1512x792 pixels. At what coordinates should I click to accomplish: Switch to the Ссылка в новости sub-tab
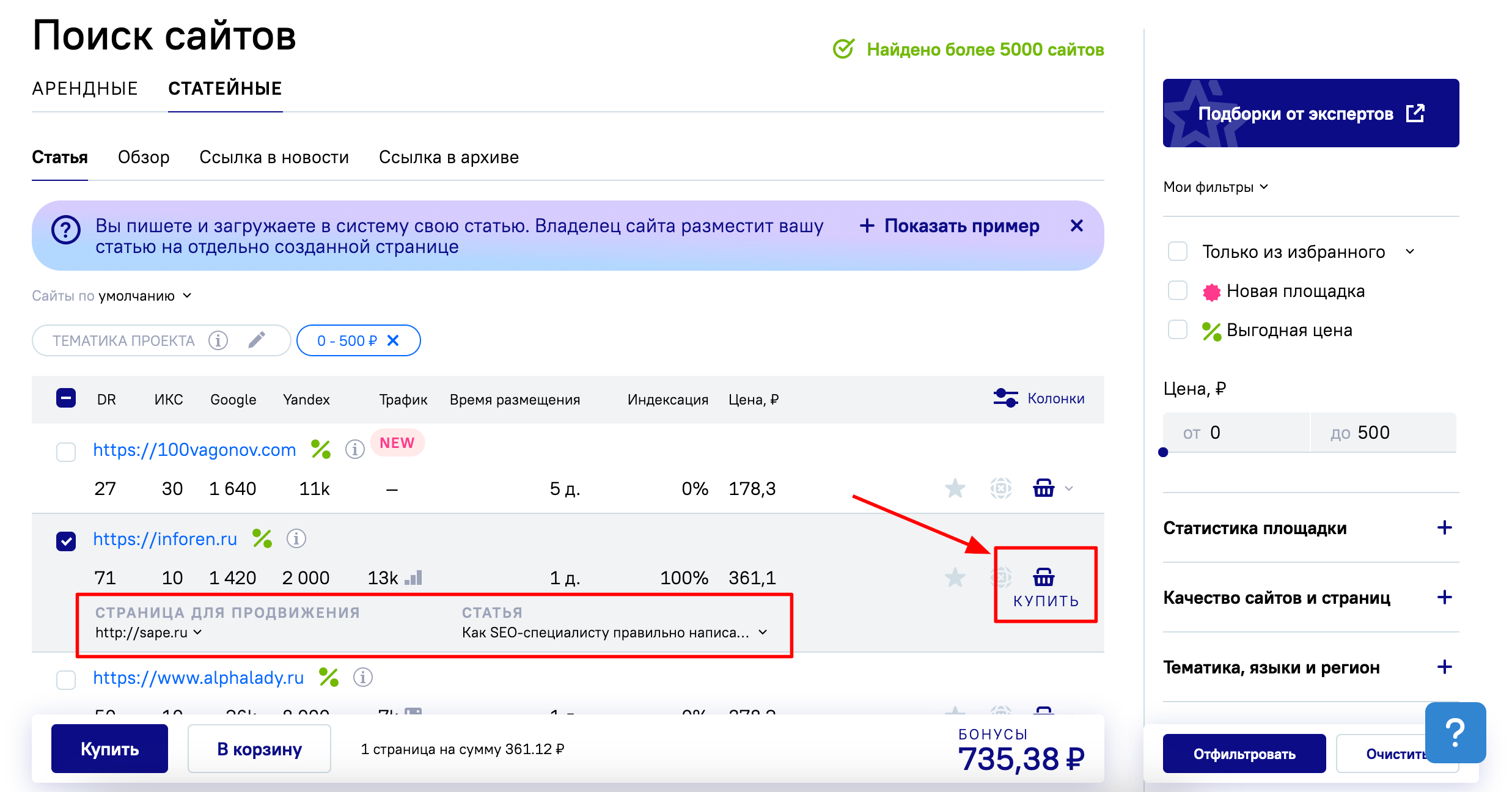click(274, 157)
